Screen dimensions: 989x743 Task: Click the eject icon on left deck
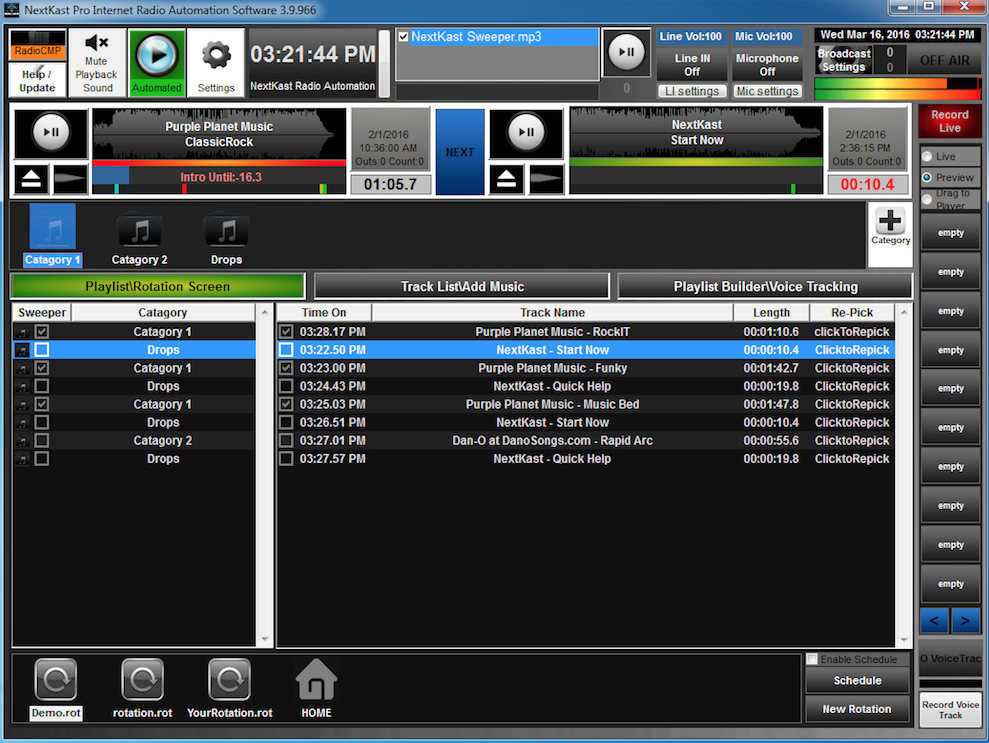point(32,179)
